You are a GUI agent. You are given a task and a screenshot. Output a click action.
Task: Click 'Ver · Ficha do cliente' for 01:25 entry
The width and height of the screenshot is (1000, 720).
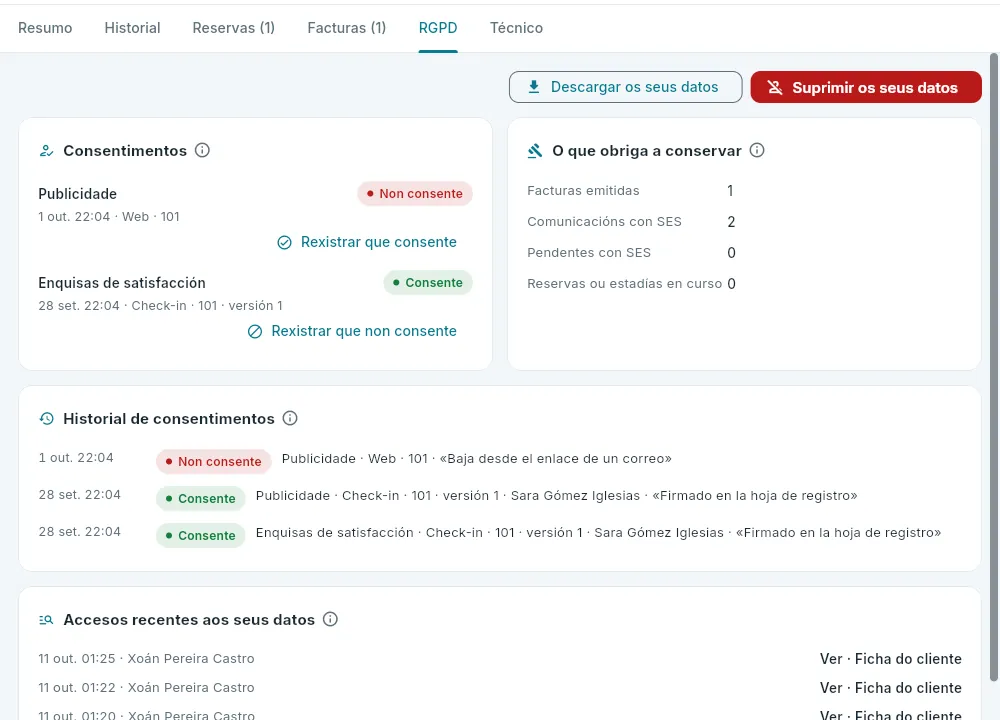coord(890,659)
